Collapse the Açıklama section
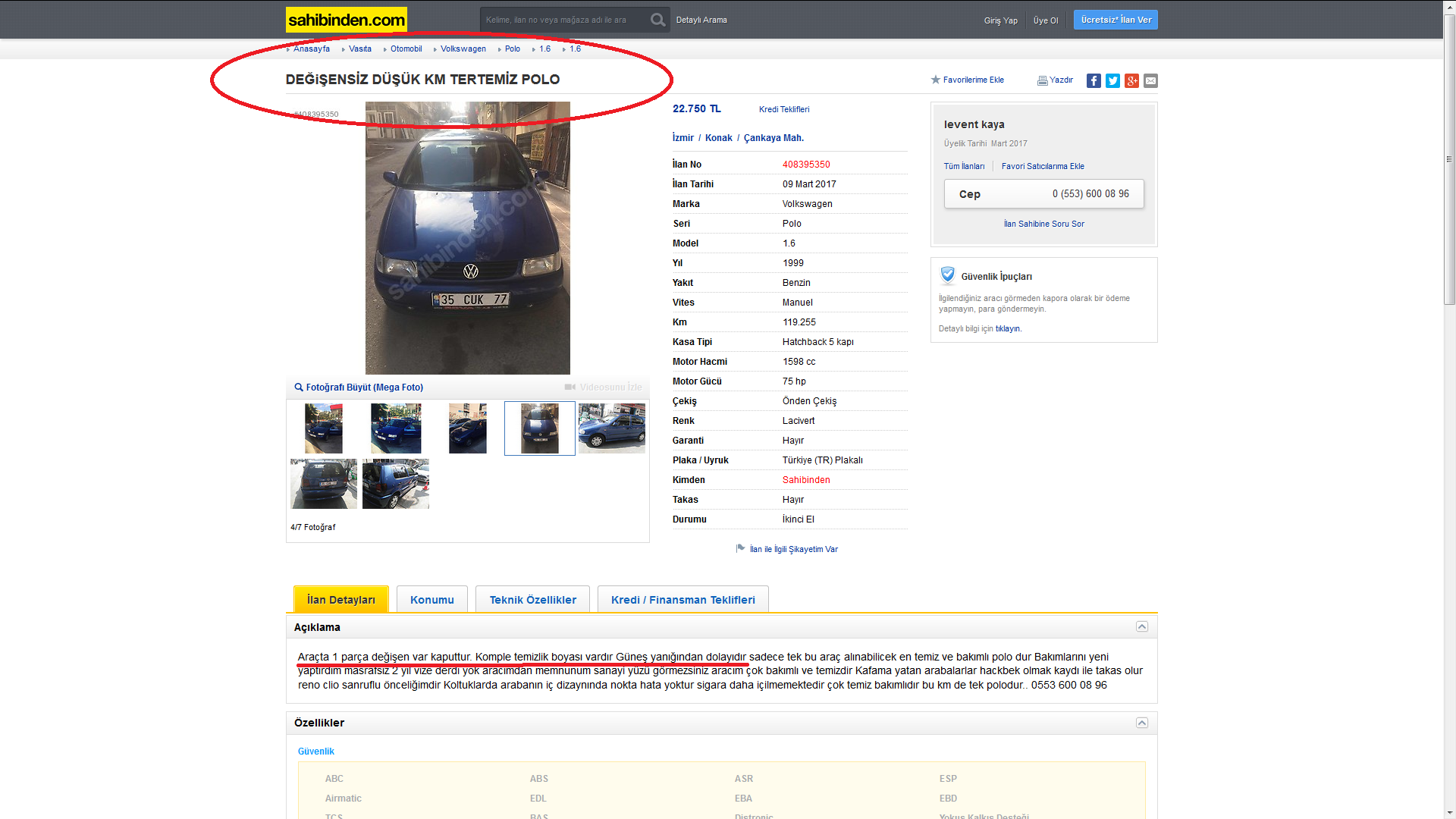1456x819 pixels. point(1142,626)
